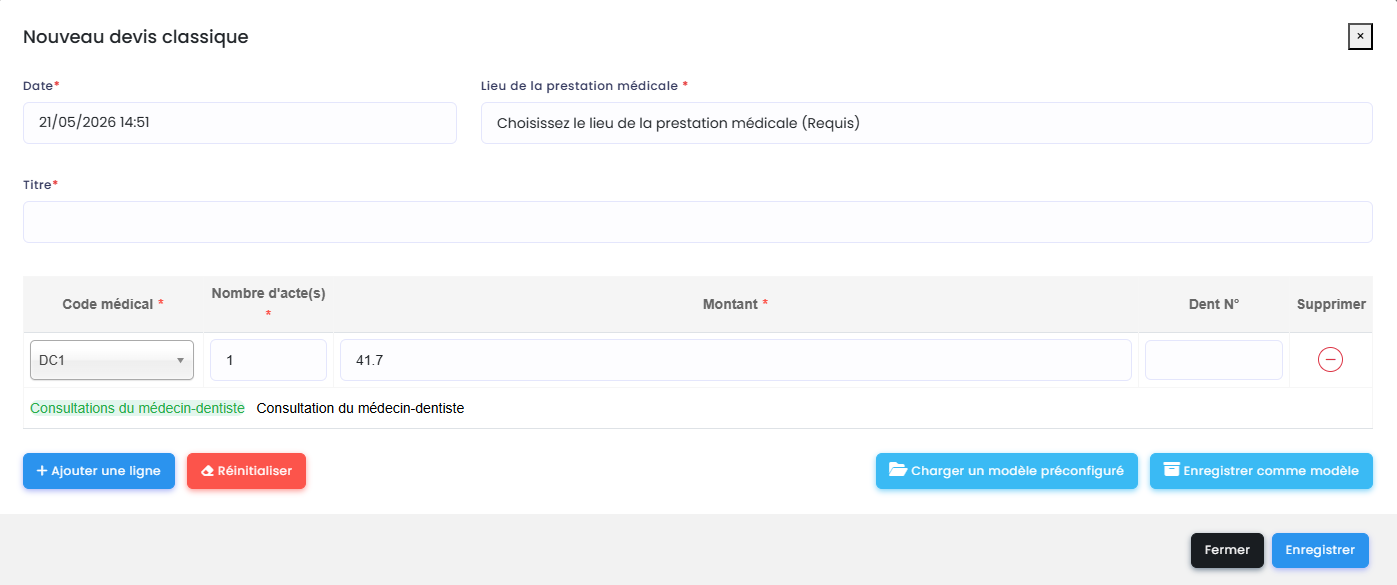Click the blue Enregistrer button
1397x585 pixels.
(1320, 550)
